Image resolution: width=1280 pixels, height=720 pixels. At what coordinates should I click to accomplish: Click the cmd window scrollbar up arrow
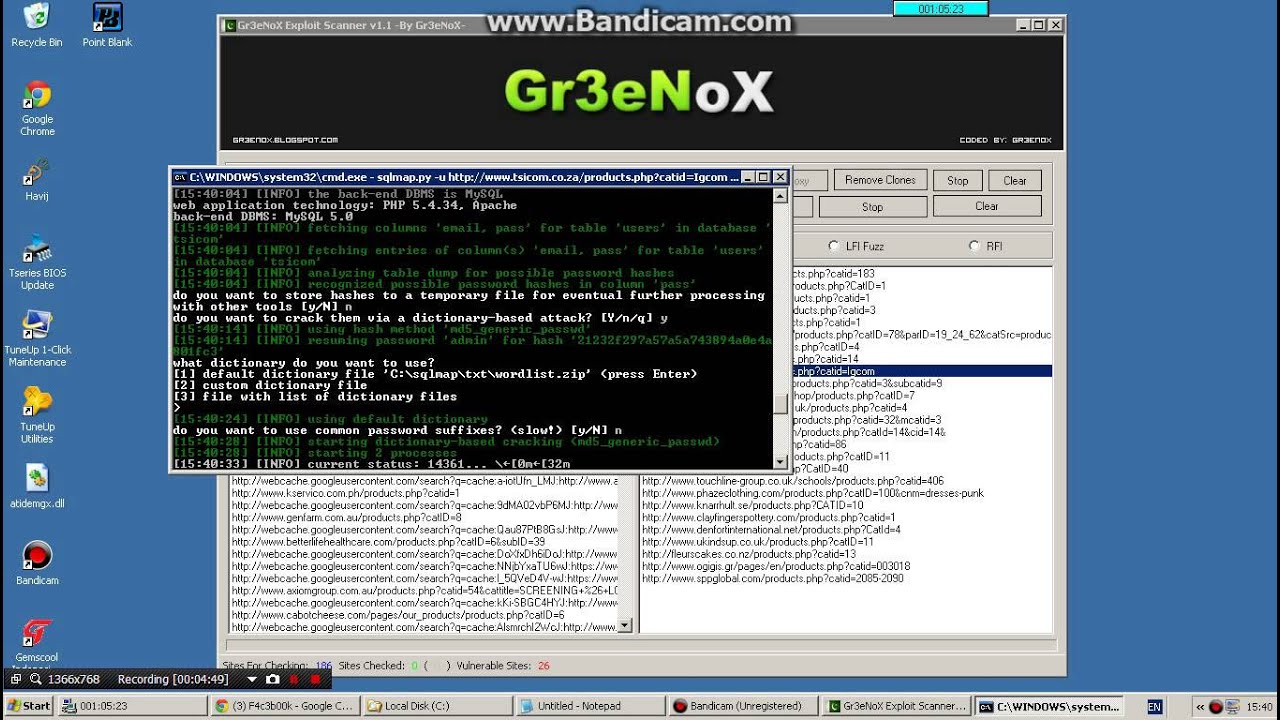click(x=781, y=197)
